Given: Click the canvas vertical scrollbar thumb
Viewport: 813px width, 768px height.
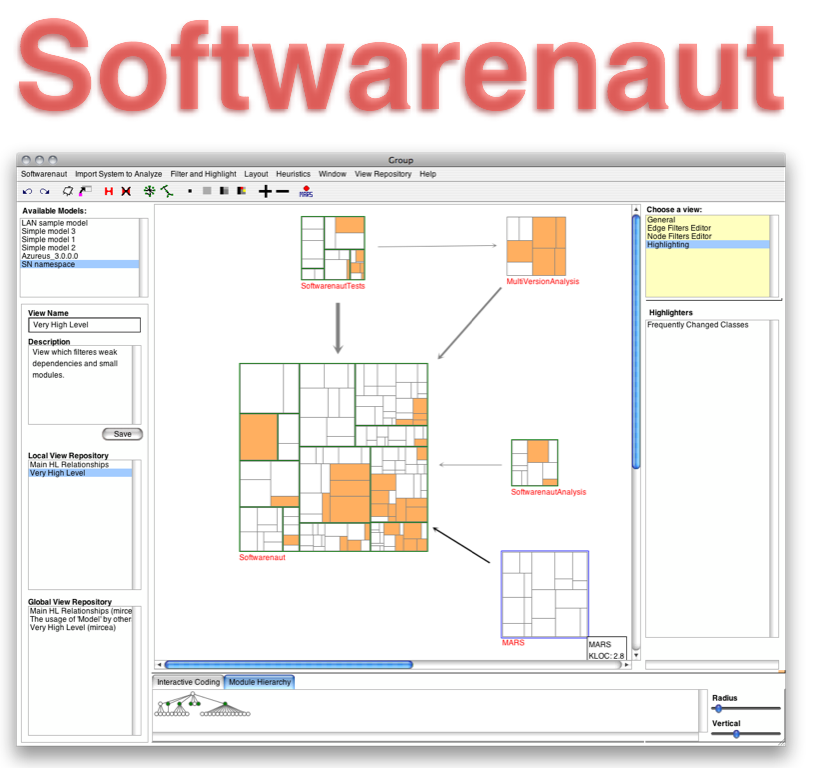Looking at the screenshot, I should [636, 341].
